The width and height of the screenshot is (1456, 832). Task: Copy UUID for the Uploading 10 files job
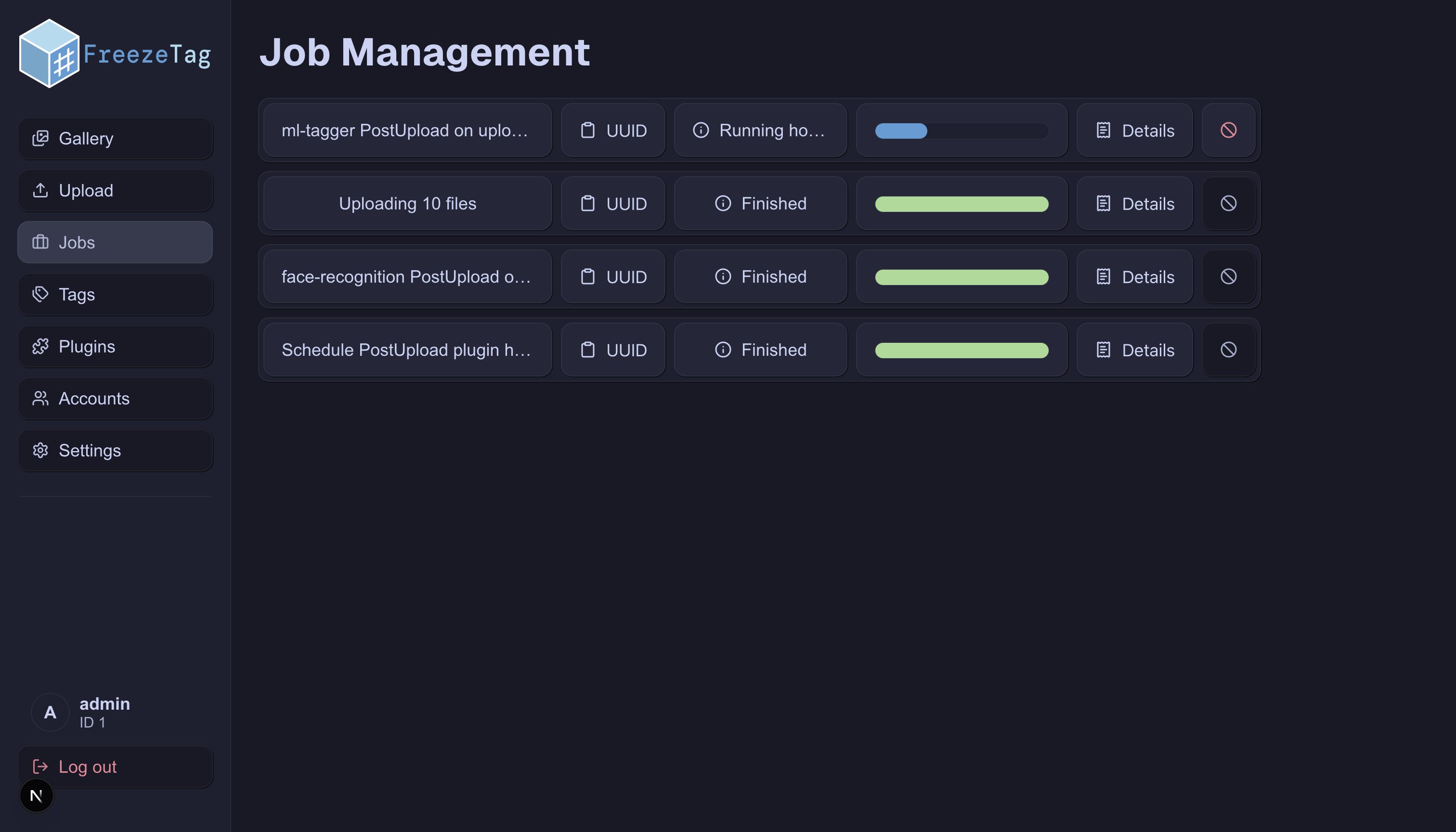588,204
